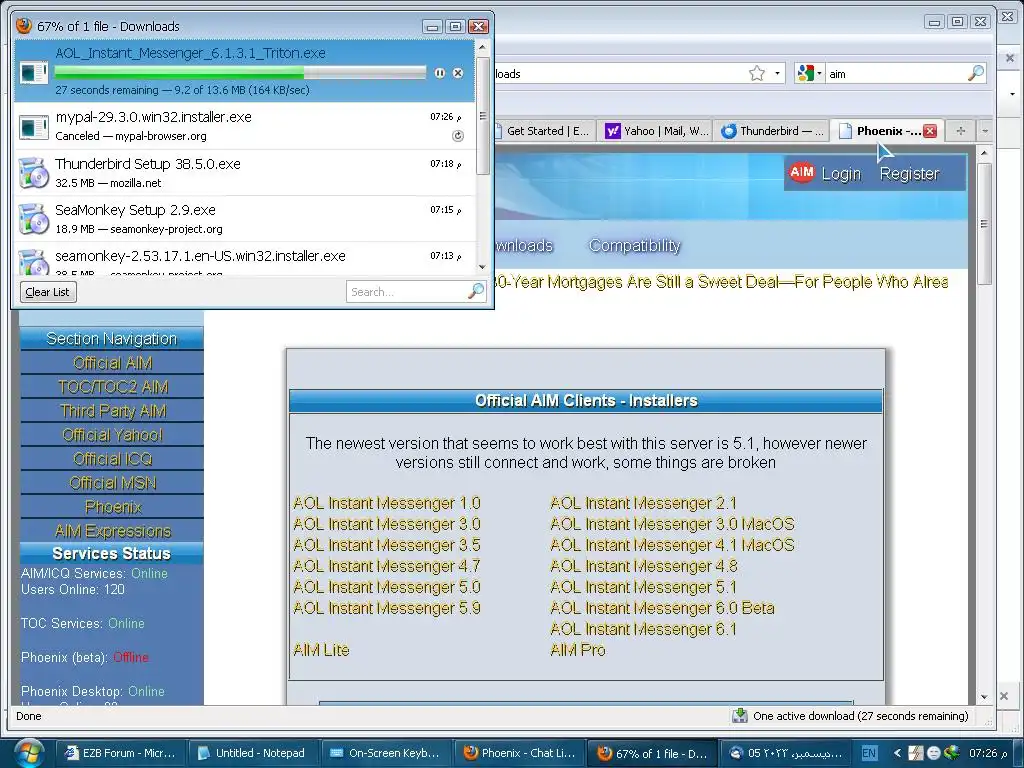Viewport: 1024px width, 768px height.
Task: Open the address bar history dropdown
Action: click(x=777, y=73)
